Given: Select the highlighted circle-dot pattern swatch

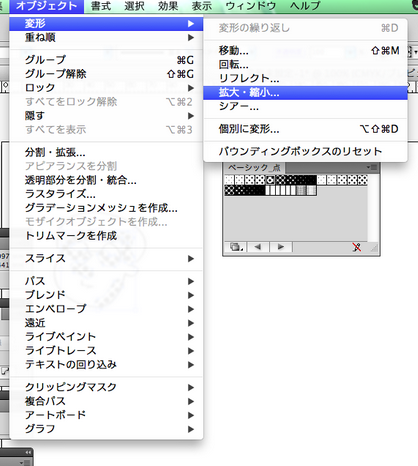Looking at the screenshot, I should [x=270, y=180].
